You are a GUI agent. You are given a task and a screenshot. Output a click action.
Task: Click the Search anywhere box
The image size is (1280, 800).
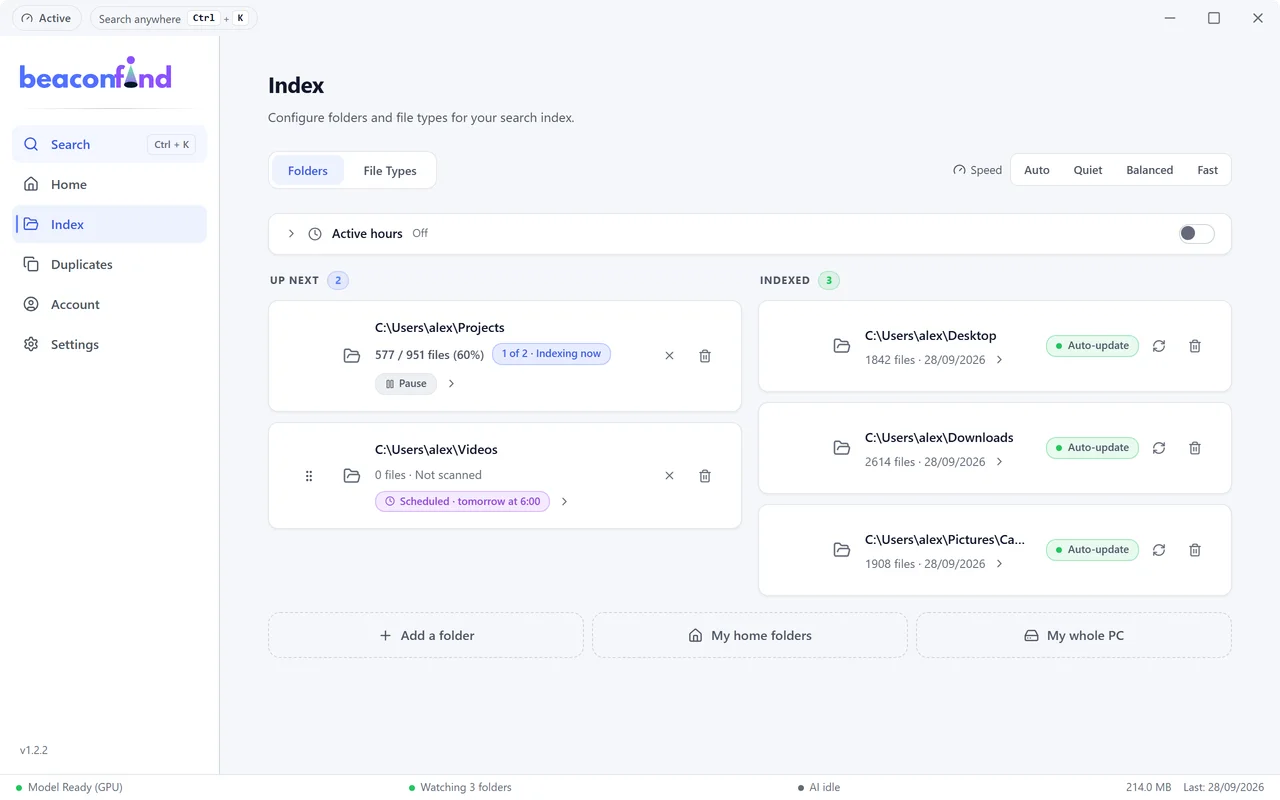[174, 18]
